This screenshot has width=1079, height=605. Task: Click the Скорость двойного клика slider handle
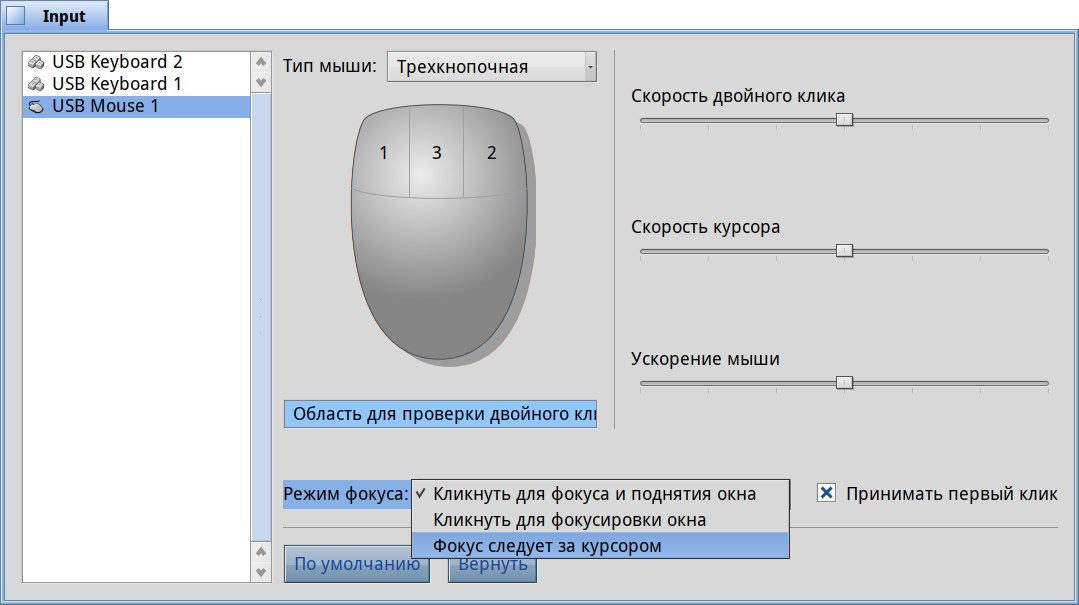pyautogui.click(x=844, y=120)
